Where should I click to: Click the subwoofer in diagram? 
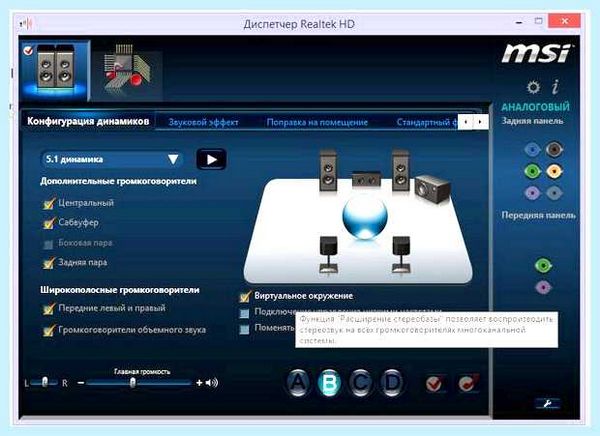click(x=432, y=189)
